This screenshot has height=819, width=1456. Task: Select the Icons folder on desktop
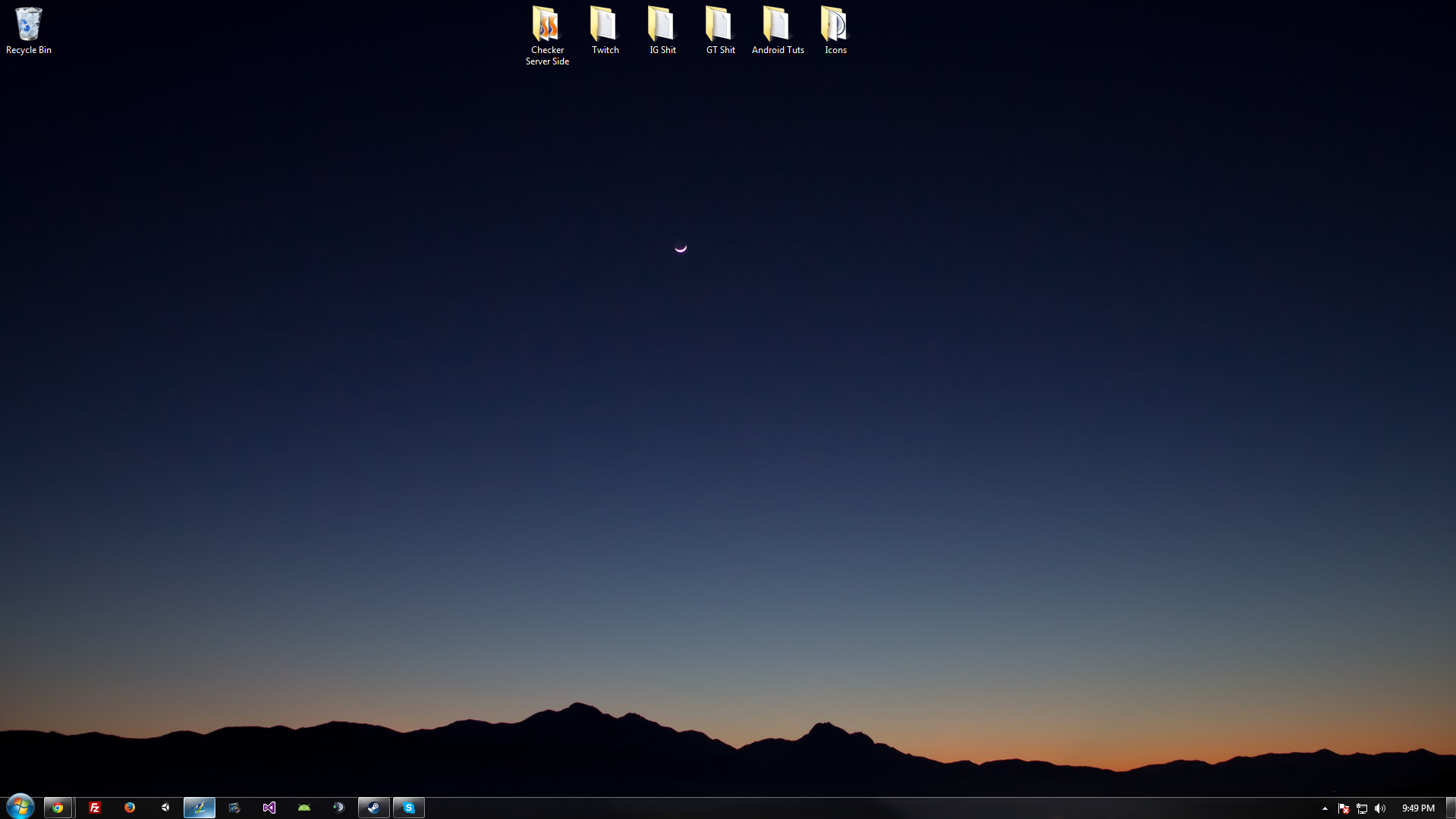(x=835, y=31)
